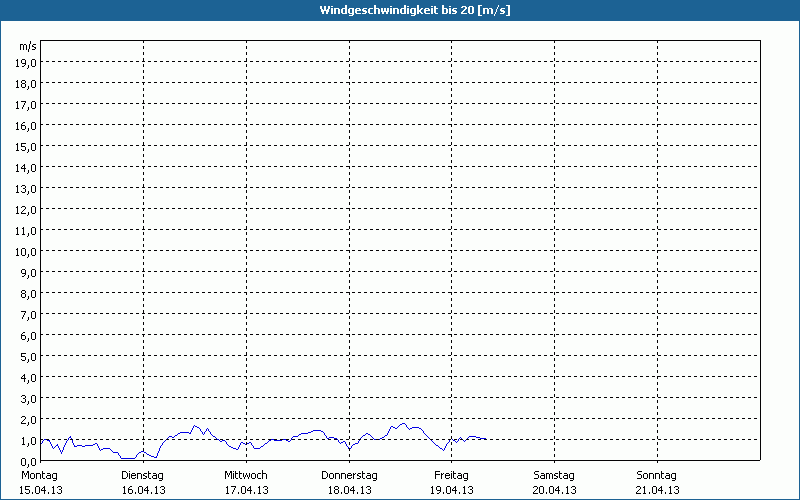Click the 12,0 y-axis value
The height and width of the screenshot is (500, 800).
[26, 210]
